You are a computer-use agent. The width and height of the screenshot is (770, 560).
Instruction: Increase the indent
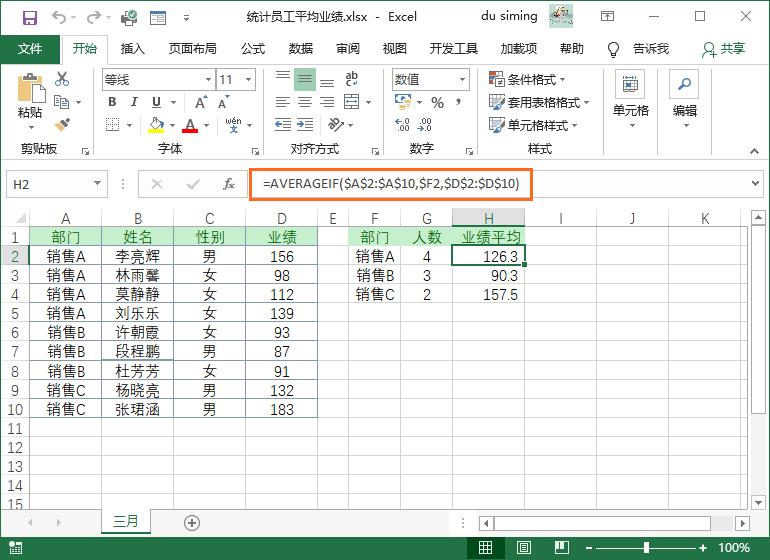(x=305, y=125)
